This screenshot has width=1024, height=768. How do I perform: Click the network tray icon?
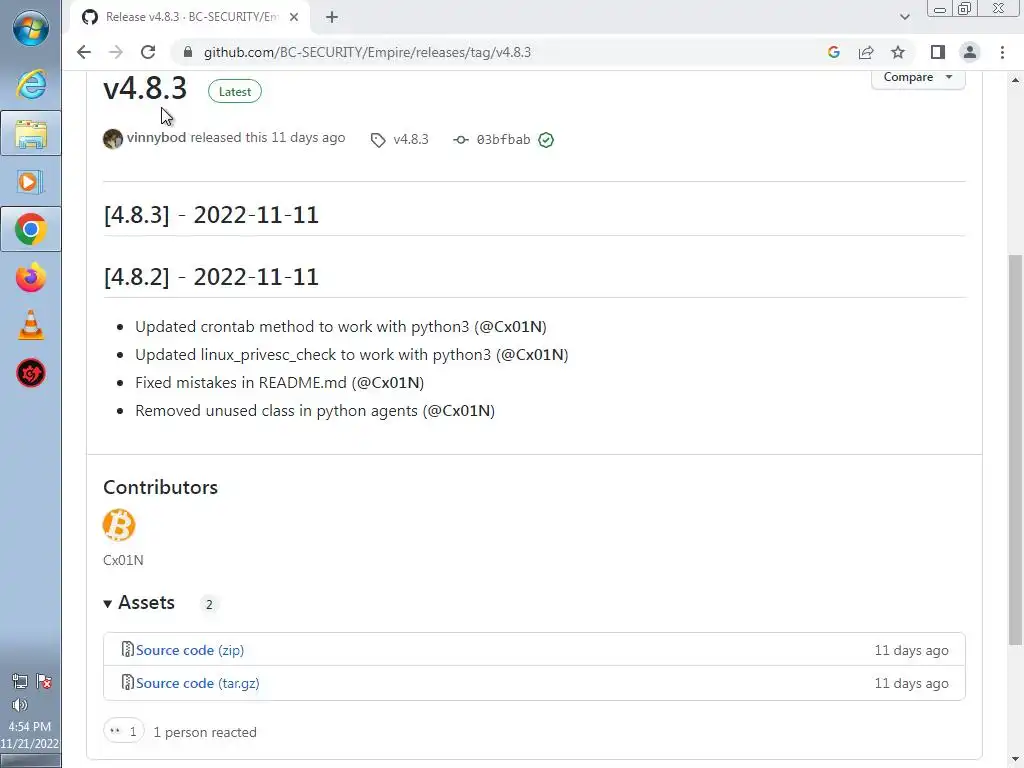pos(19,682)
